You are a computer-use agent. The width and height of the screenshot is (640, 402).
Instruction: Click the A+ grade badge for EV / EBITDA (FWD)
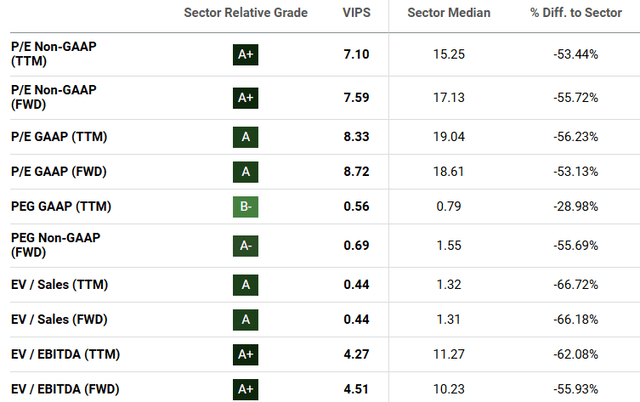click(x=245, y=389)
